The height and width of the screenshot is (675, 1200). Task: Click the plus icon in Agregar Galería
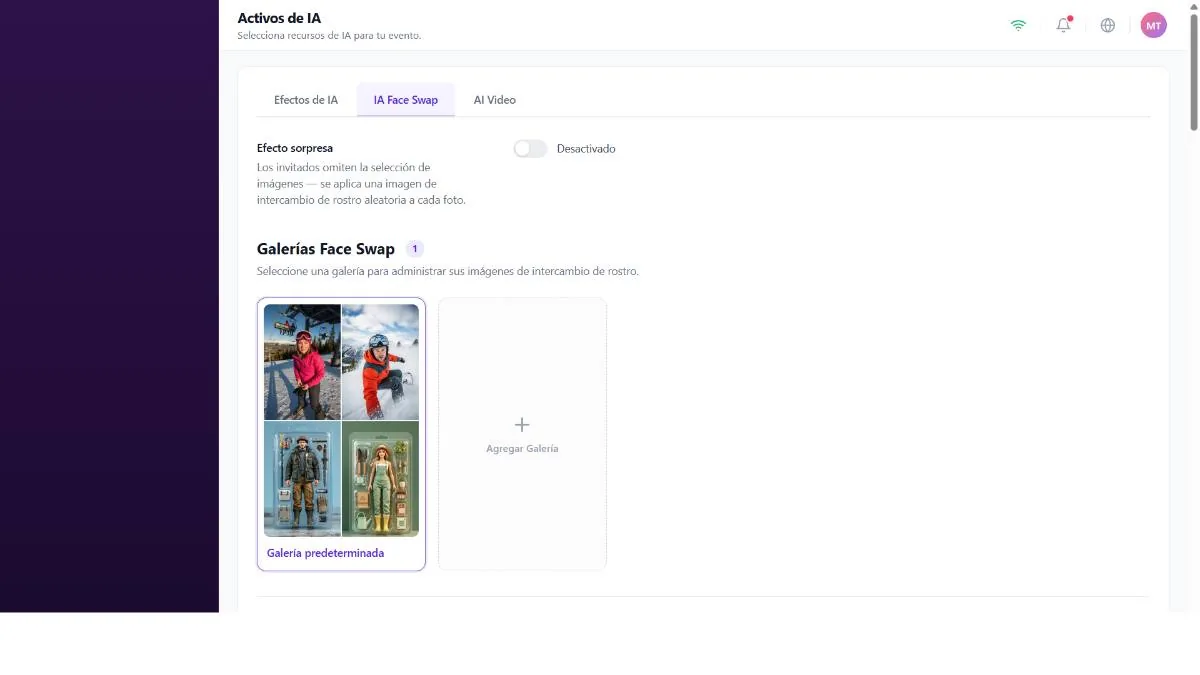click(522, 425)
